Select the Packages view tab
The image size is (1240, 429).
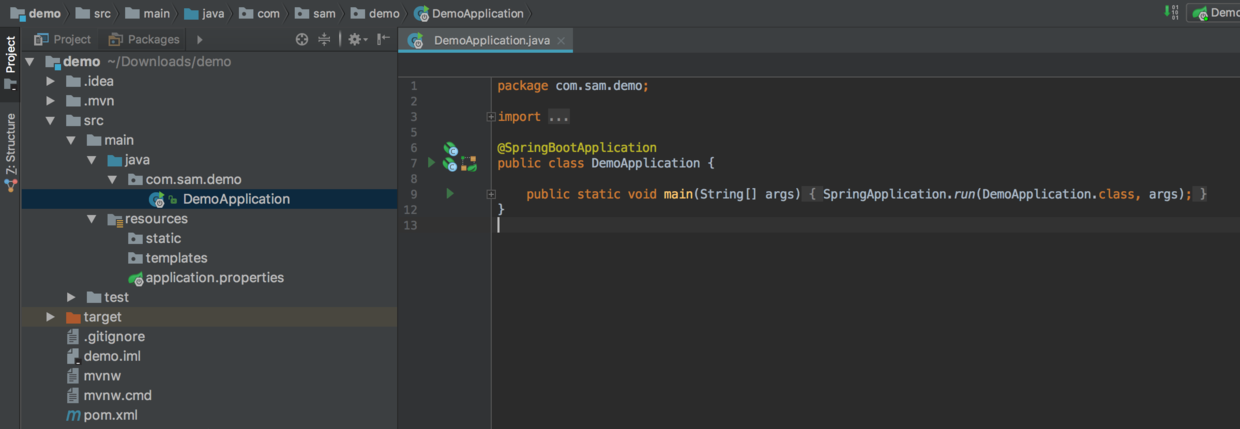pos(144,40)
